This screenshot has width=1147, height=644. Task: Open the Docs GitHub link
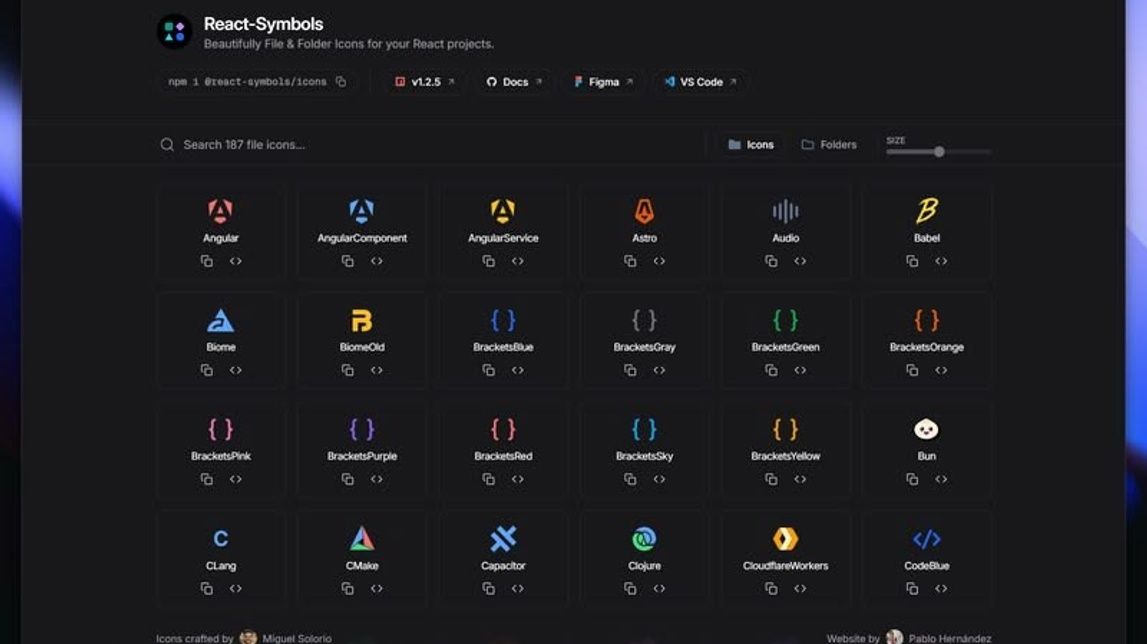tap(514, 82)
